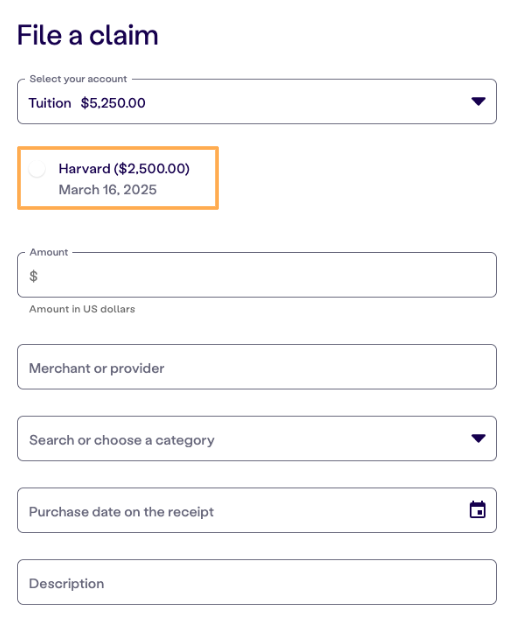Viewport: 527px width, 617px height.
Task: Click the account selector dropdown arrow
Action: tap(478, 102)
